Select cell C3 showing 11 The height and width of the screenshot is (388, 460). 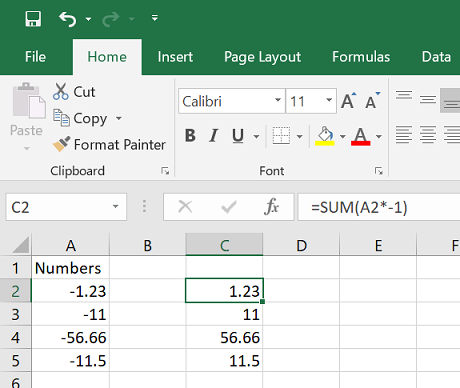[x=224, y=314]
